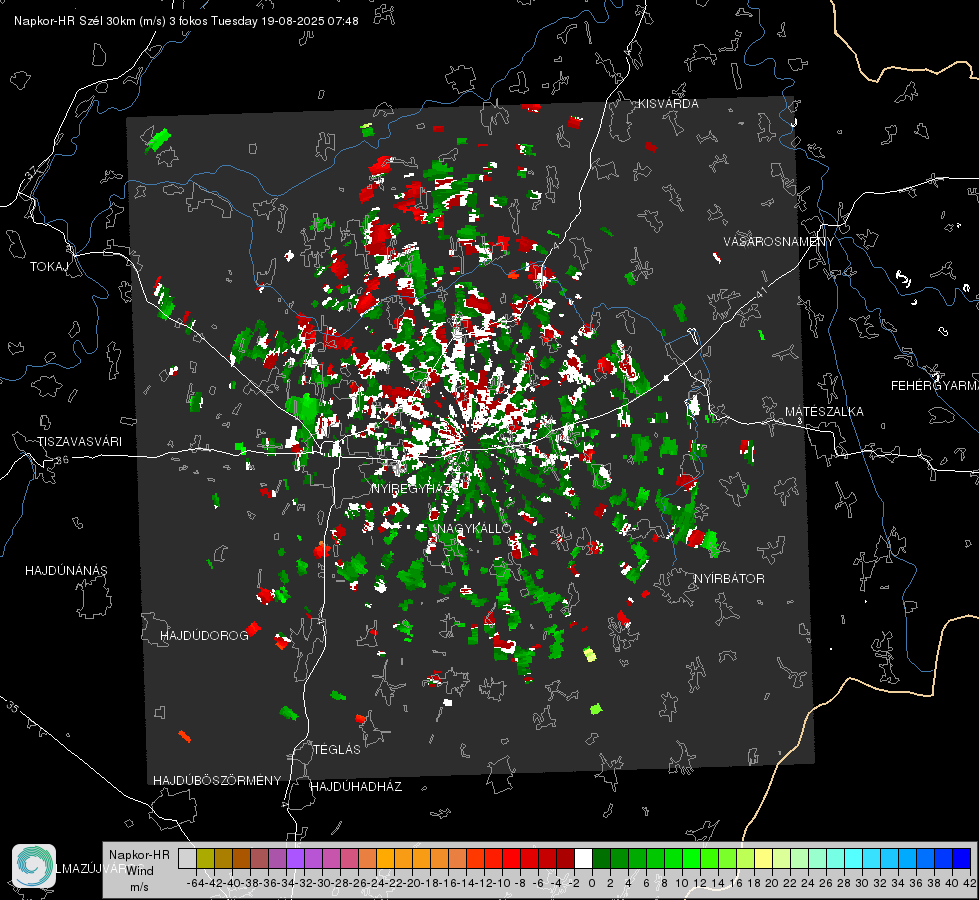The width and height of the screenshot is (979, 900).
Task: Pick the cyan swatch between 28 and 30
Action: click(x=854, y=858)
